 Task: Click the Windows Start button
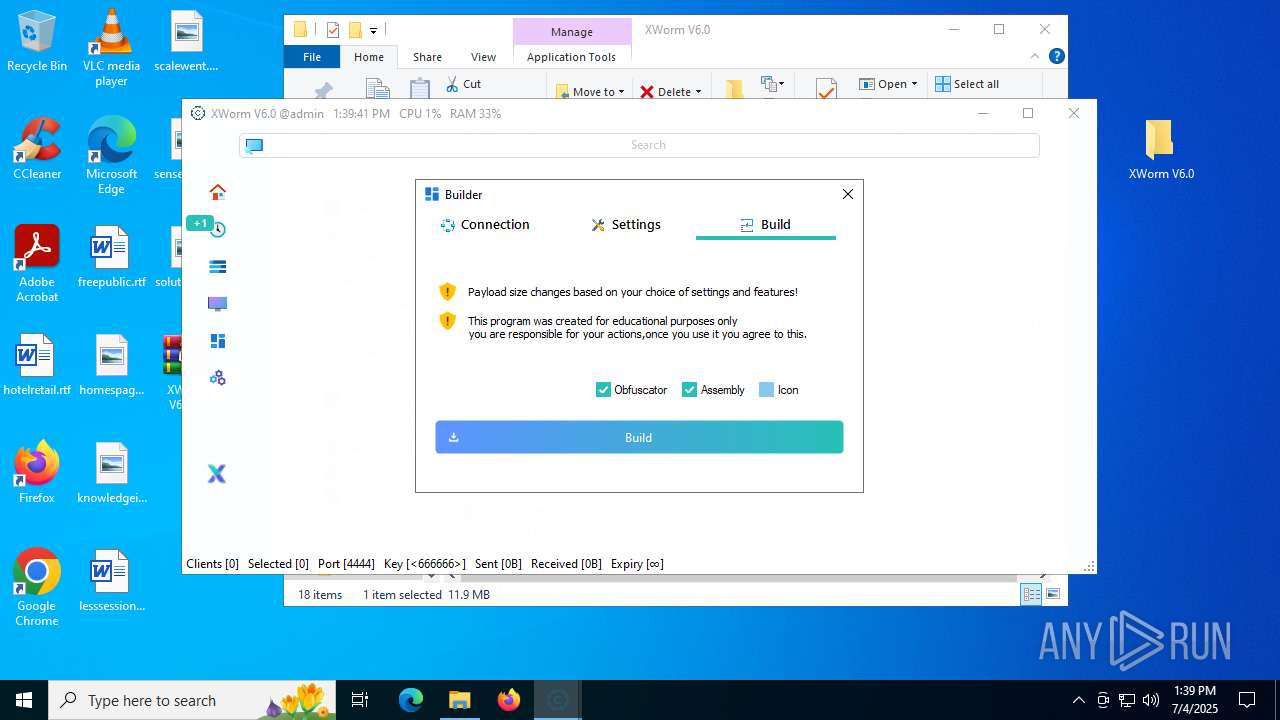[x=24, y=700]
